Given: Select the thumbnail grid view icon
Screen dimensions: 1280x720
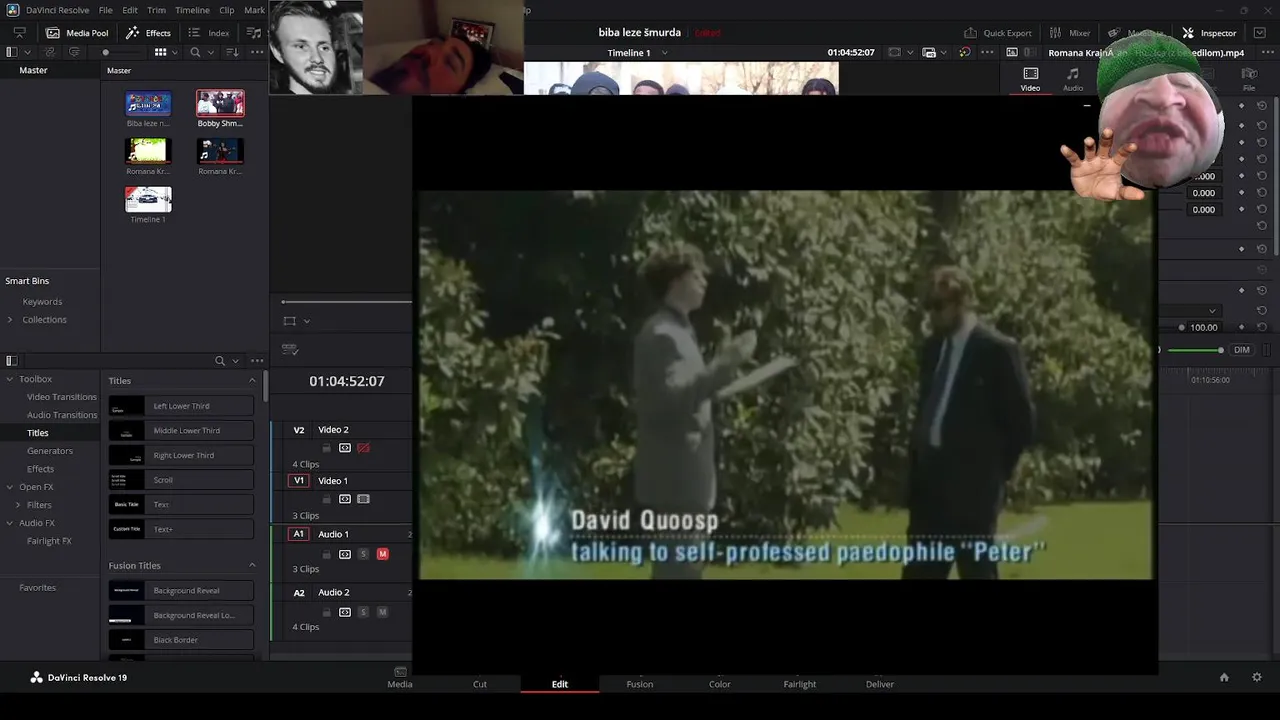Looking at the screenshot, I should 160,52.
